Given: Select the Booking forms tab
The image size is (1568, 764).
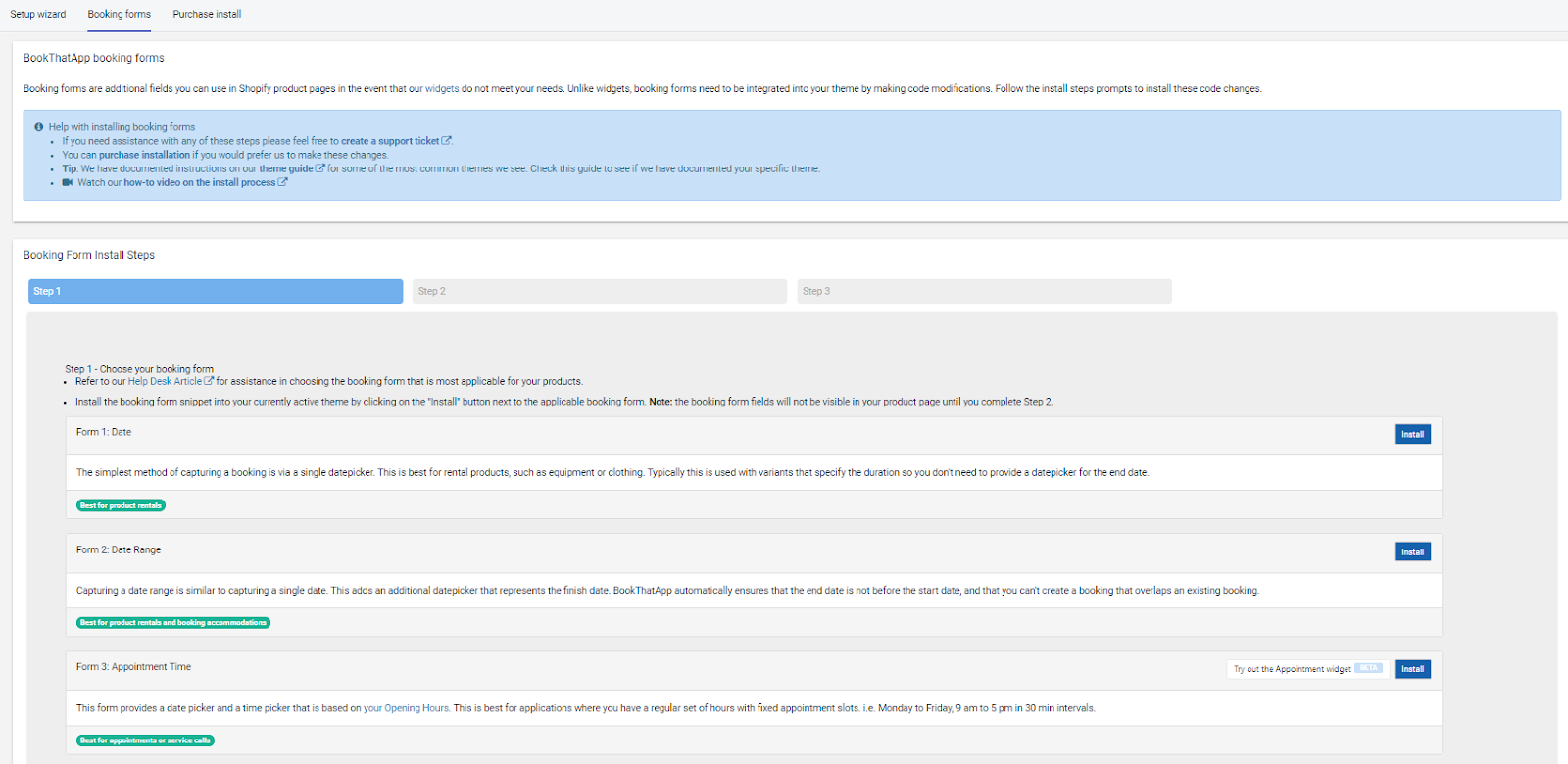Looking at the screenshot, I should coord(120,14).
